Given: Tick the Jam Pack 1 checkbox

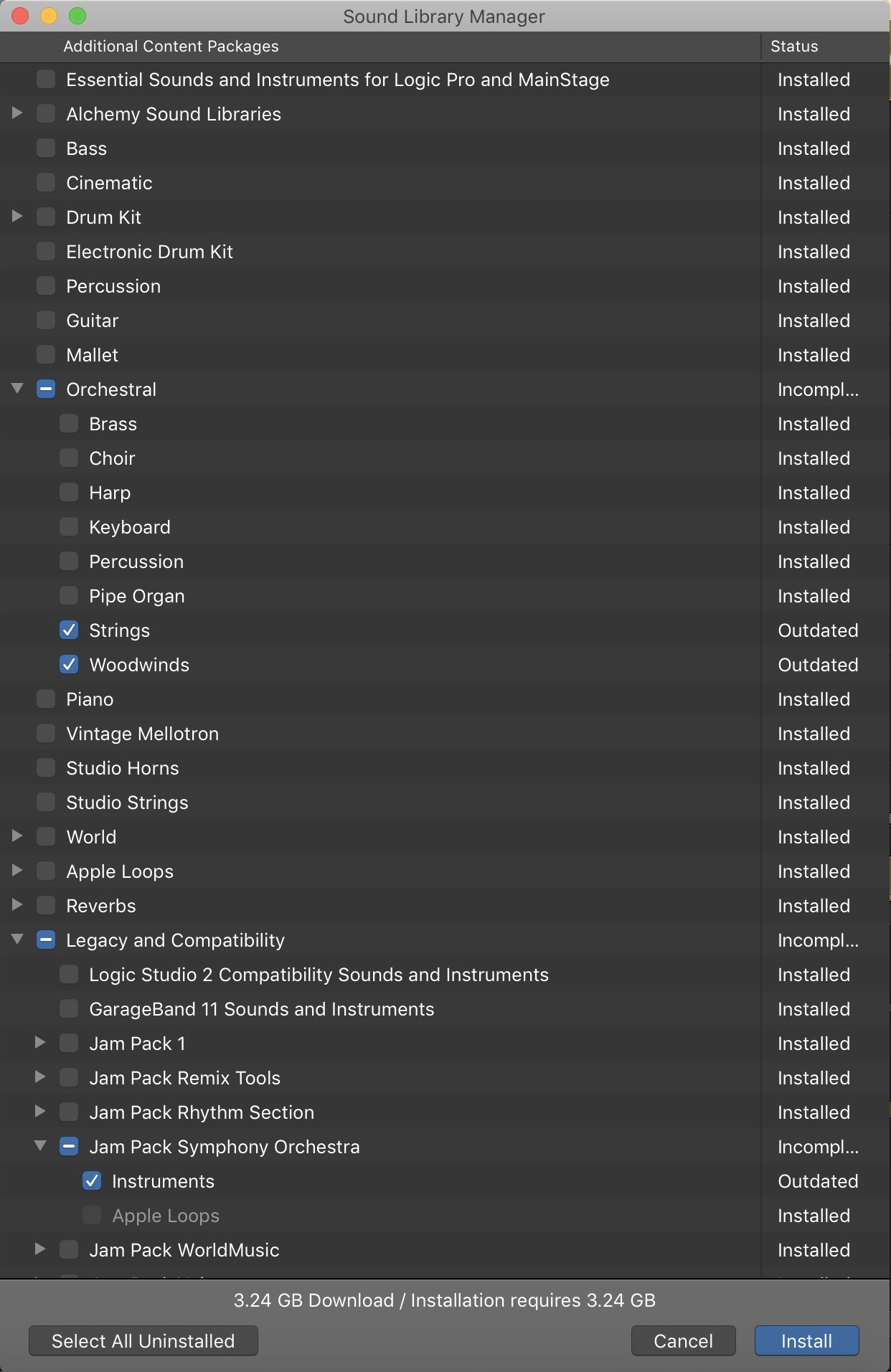Looking at the screenshot, I should tap(69, 1043).
